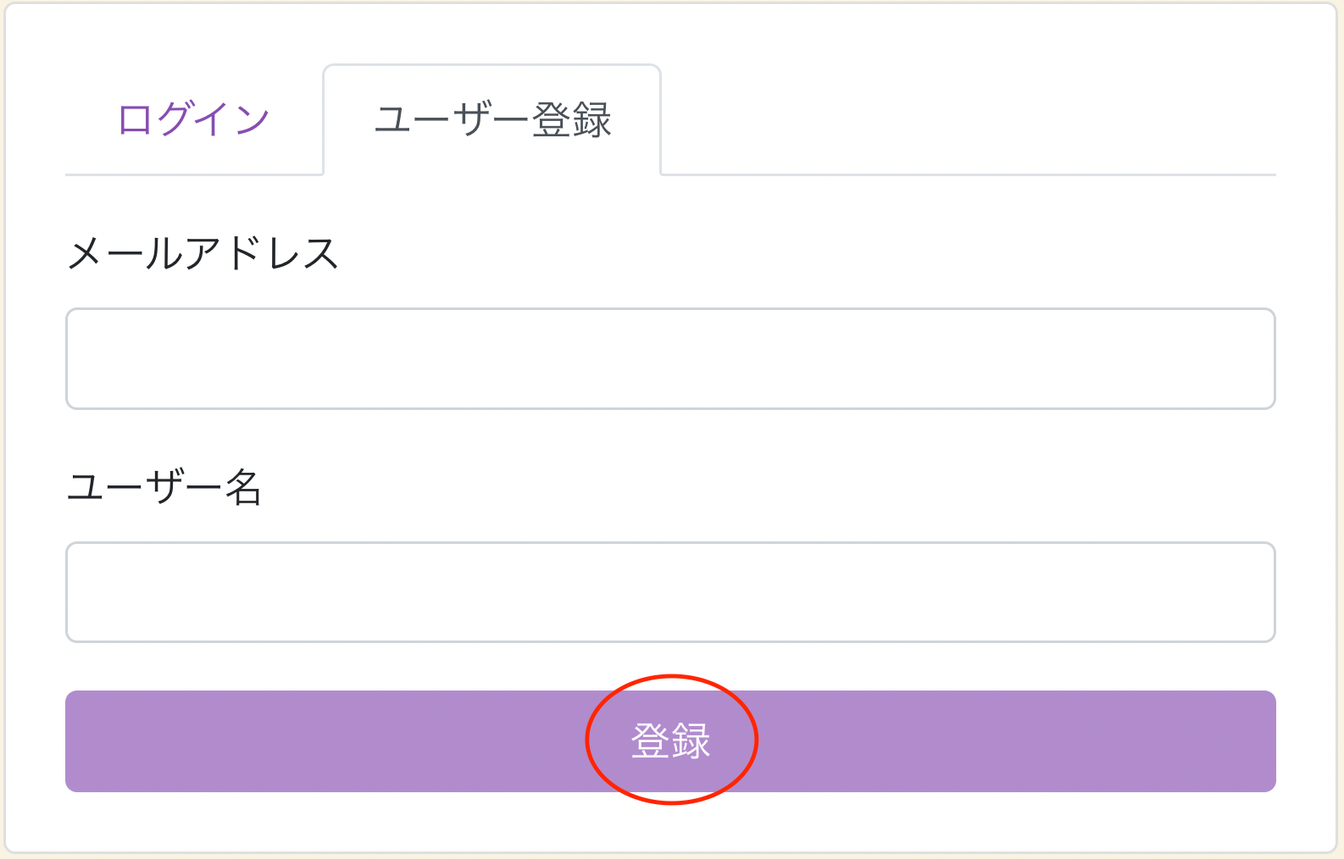Focus the メールアドレス input field

click(670, 358)
